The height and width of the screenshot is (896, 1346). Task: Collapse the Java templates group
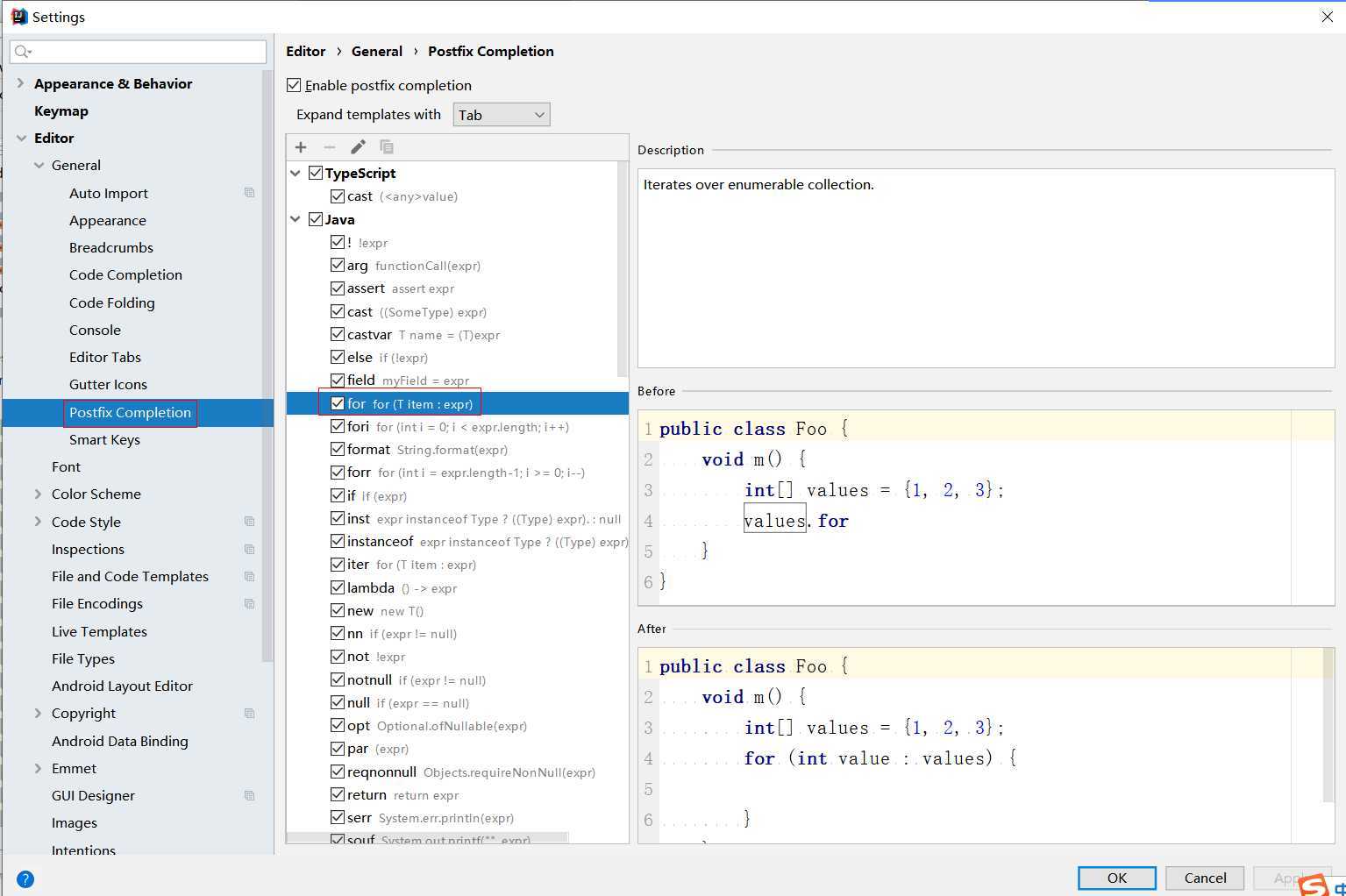[296, 220]
